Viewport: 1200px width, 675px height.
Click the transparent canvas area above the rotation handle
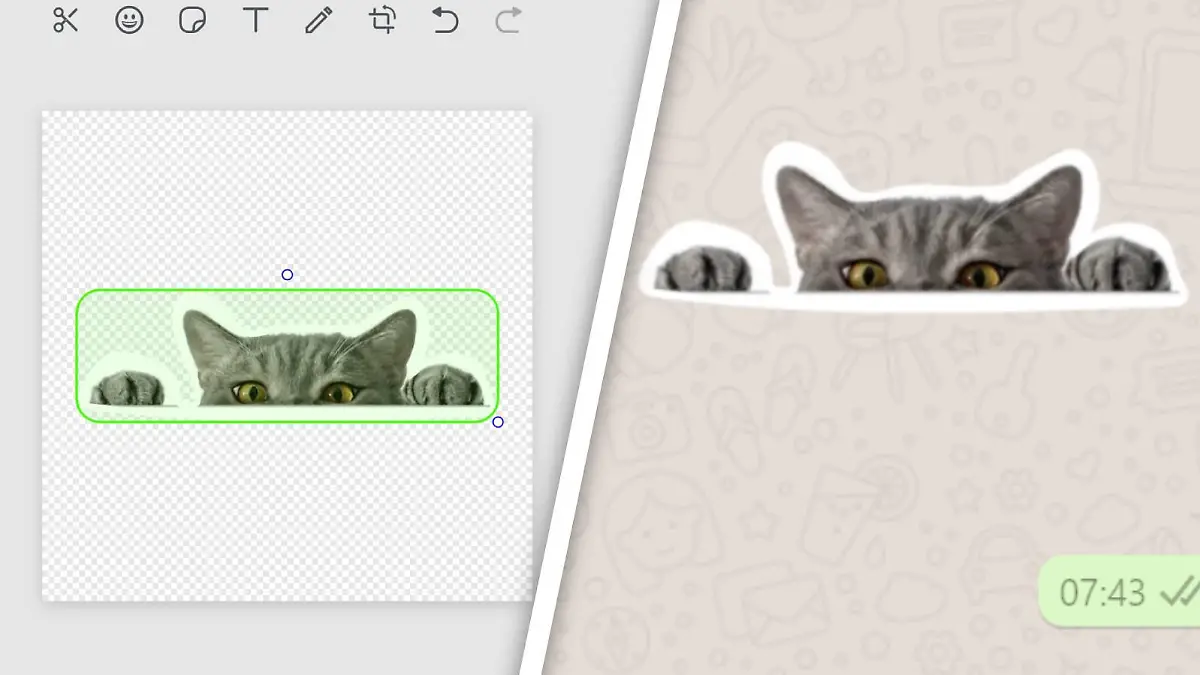(287, 190)
